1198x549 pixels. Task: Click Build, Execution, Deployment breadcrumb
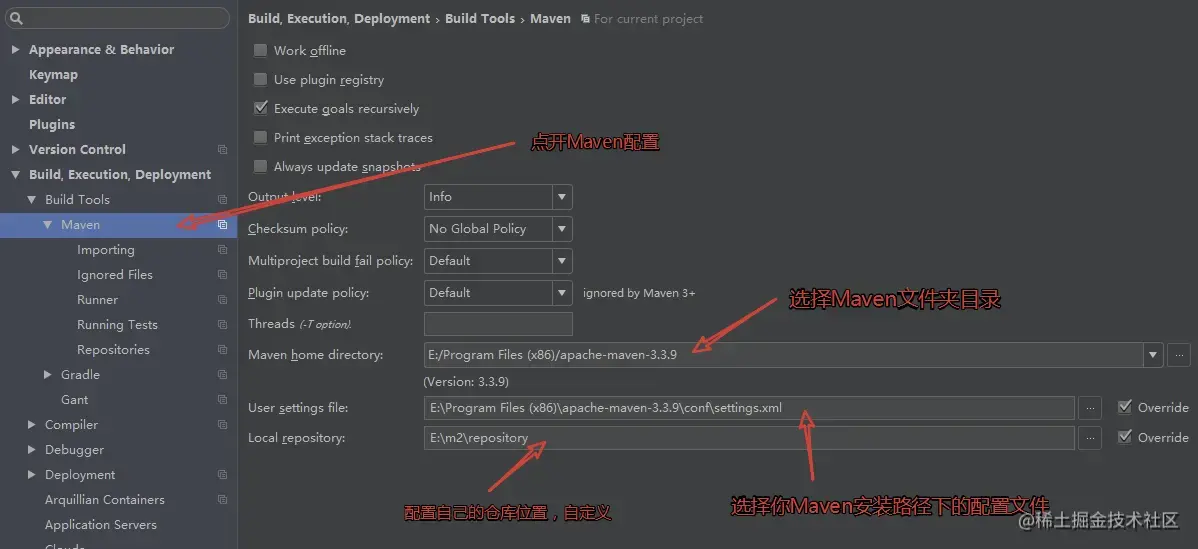(339, 18)
